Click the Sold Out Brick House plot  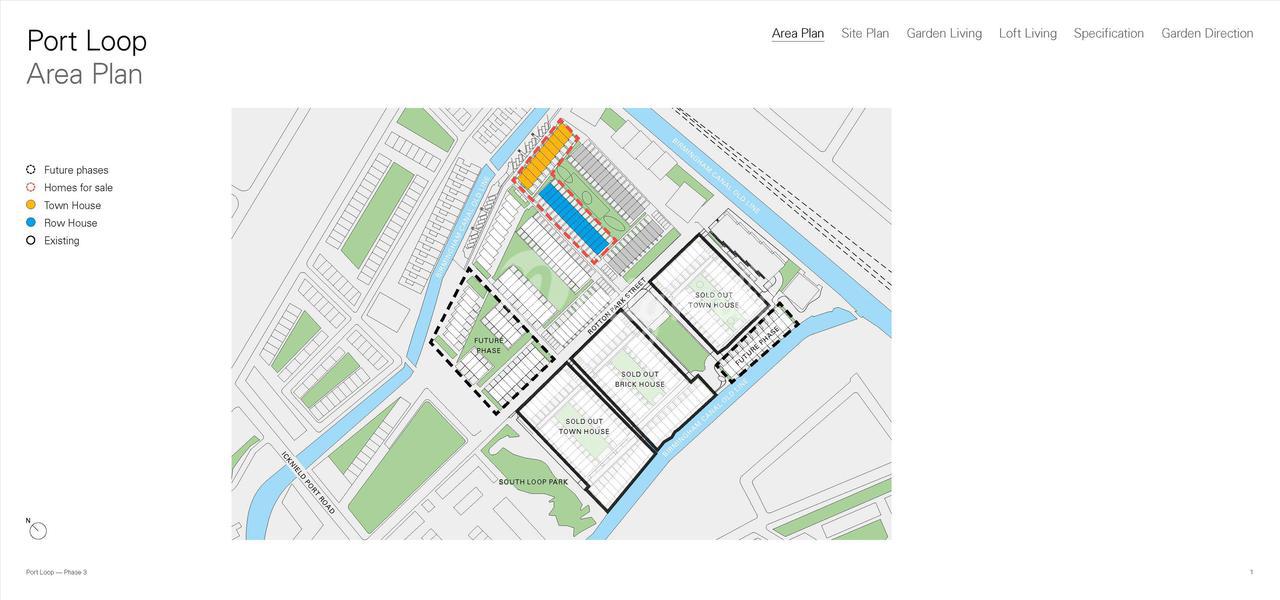click(x=639, y=379)
